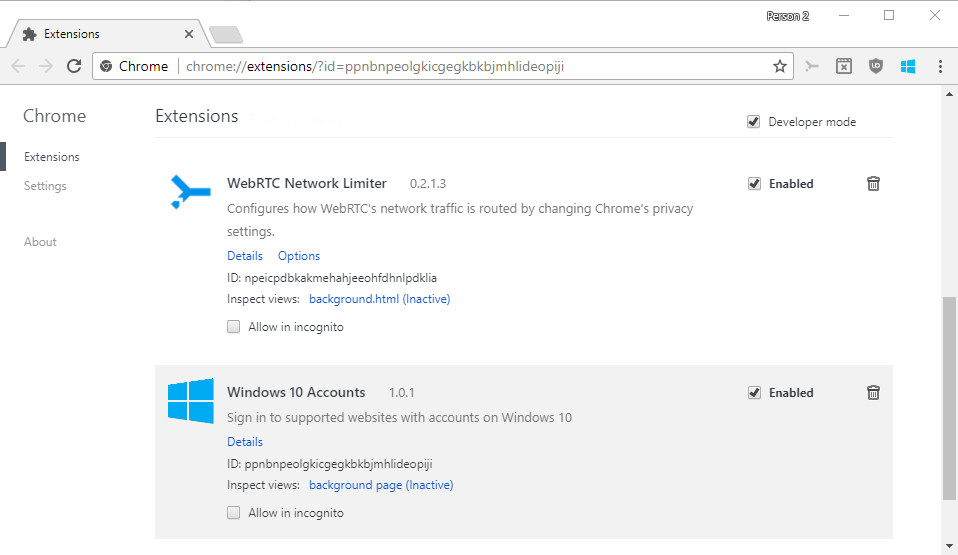Viewport: 958px width, 555px height.
Task: Open Details for Windows 10 Accounts
Action: pos(245,441)
